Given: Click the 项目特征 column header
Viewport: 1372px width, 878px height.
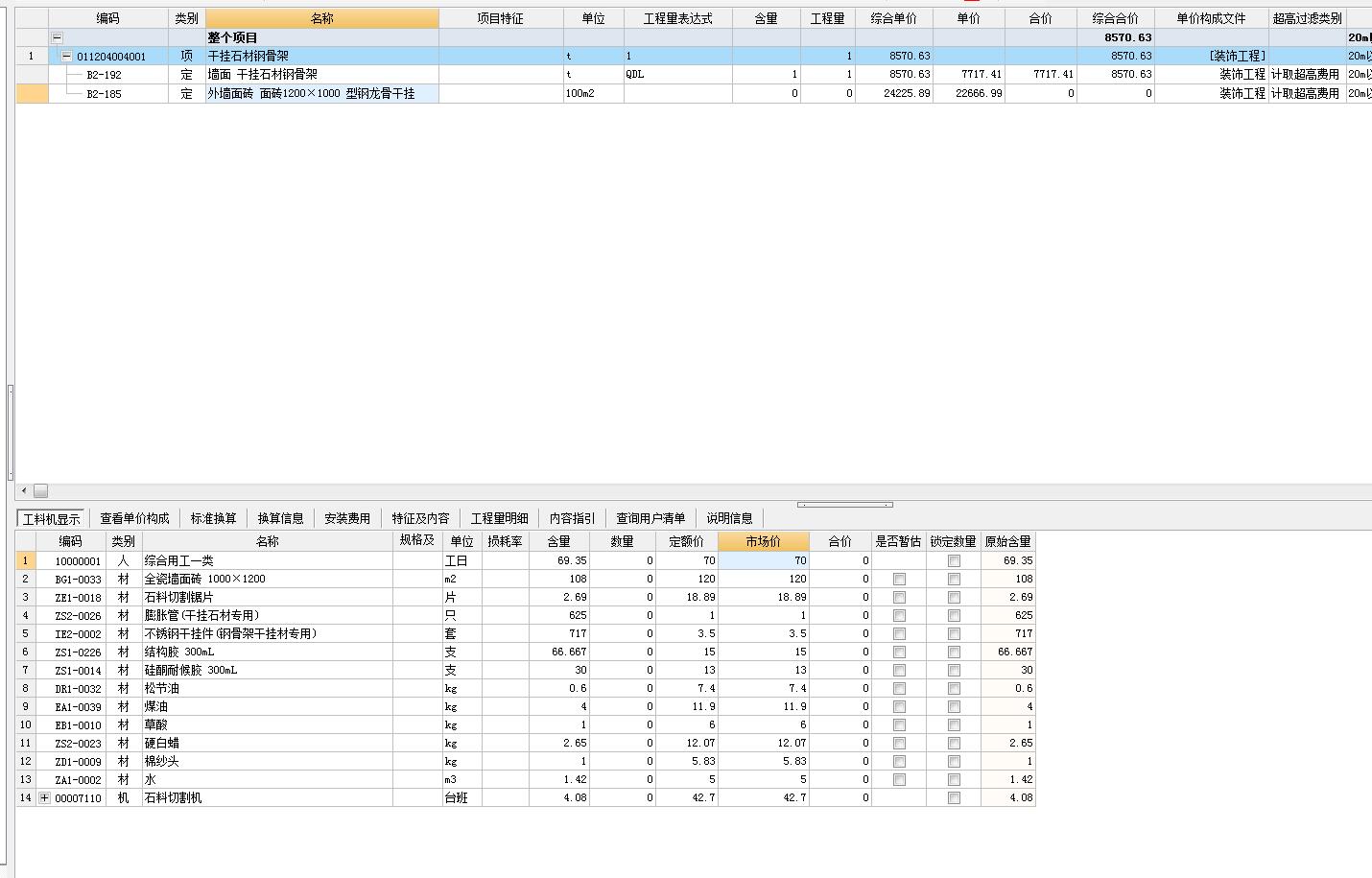Looking at the screenshot, I should pyautogui.click(x=501, y=18).
